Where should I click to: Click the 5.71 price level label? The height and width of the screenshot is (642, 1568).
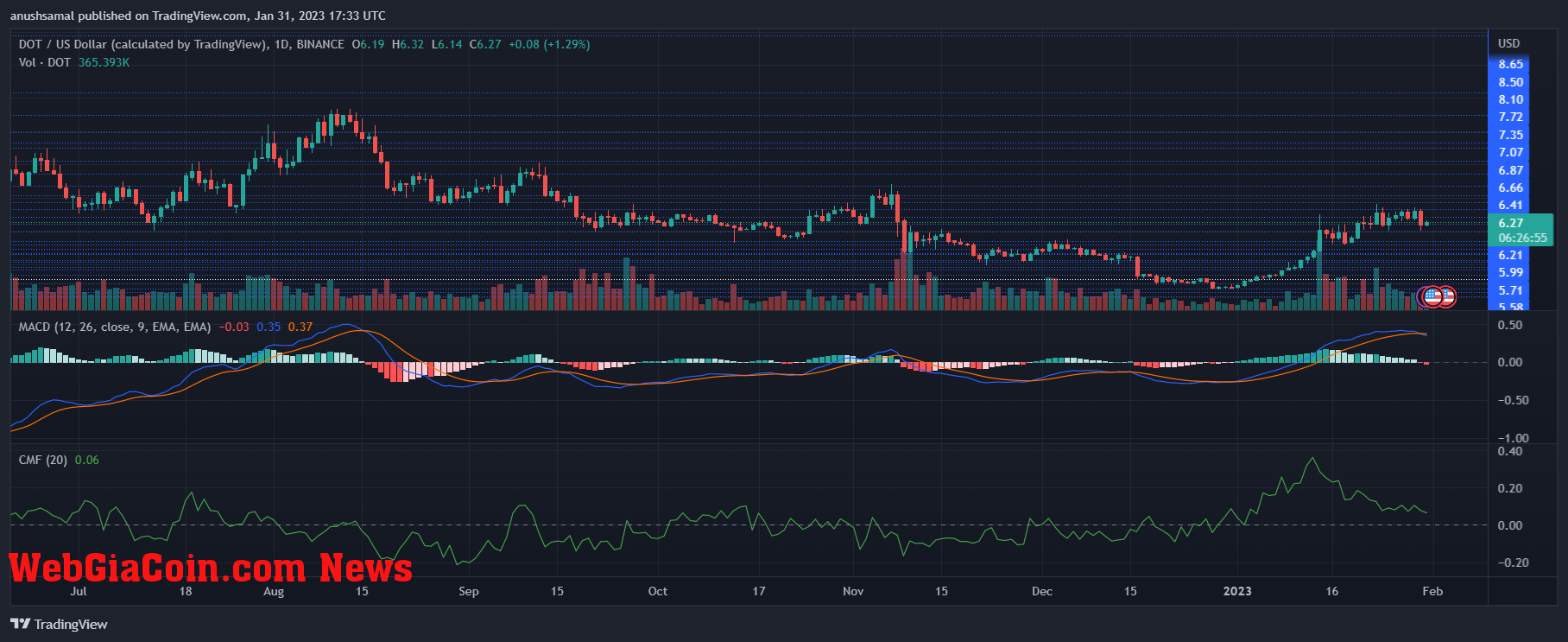click(x=1511, y=290)
